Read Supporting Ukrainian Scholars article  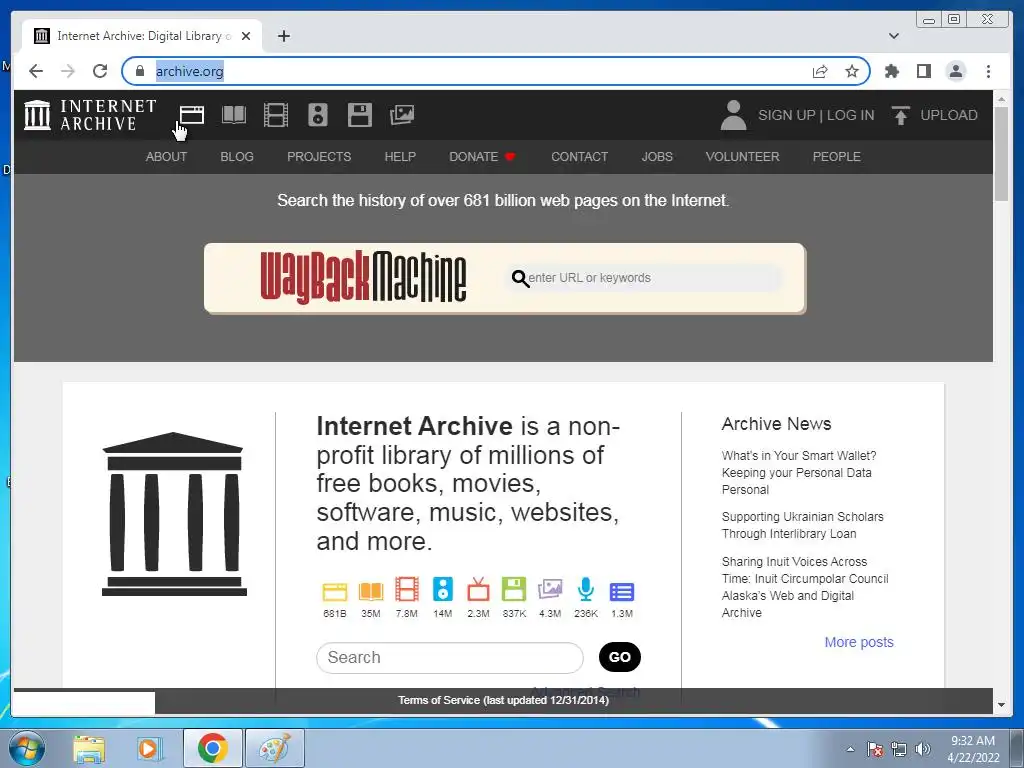pos(803,525)
